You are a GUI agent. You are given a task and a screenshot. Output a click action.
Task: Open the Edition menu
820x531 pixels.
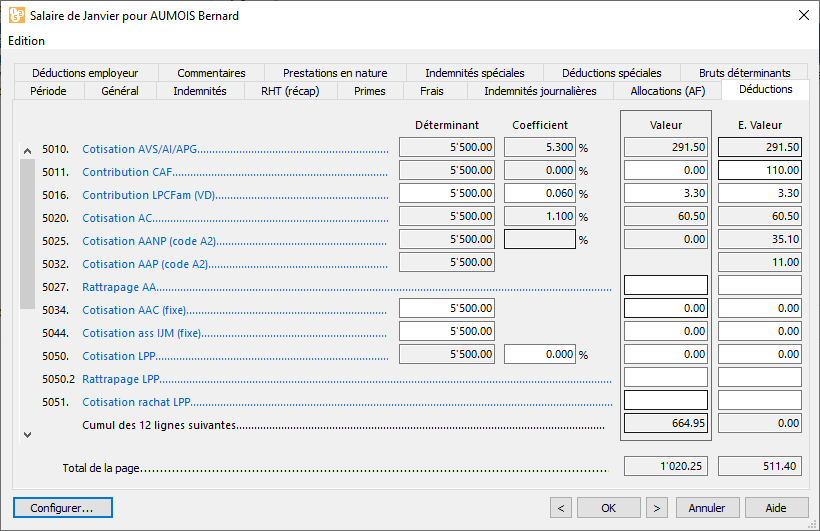27,41
